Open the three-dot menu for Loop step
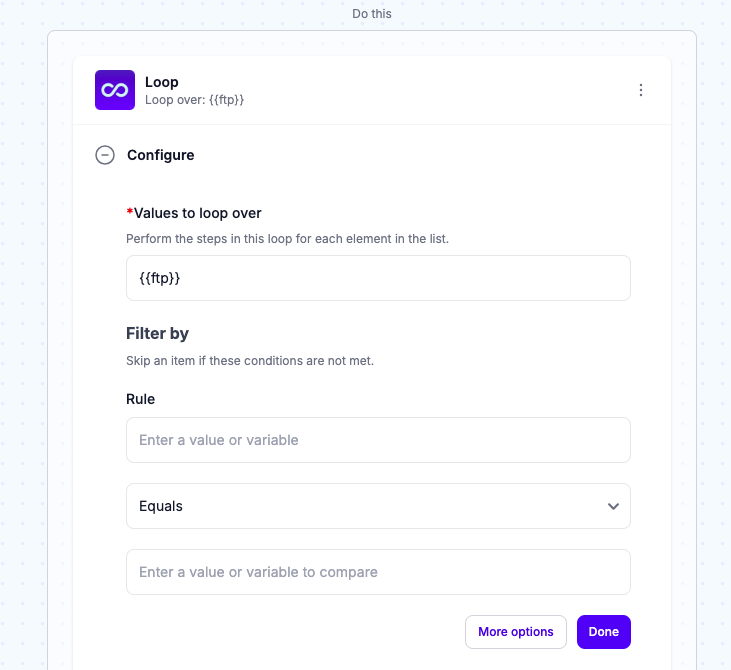Image resolution: width=731 pixels, height=670 pixels. tap(641, 90)
